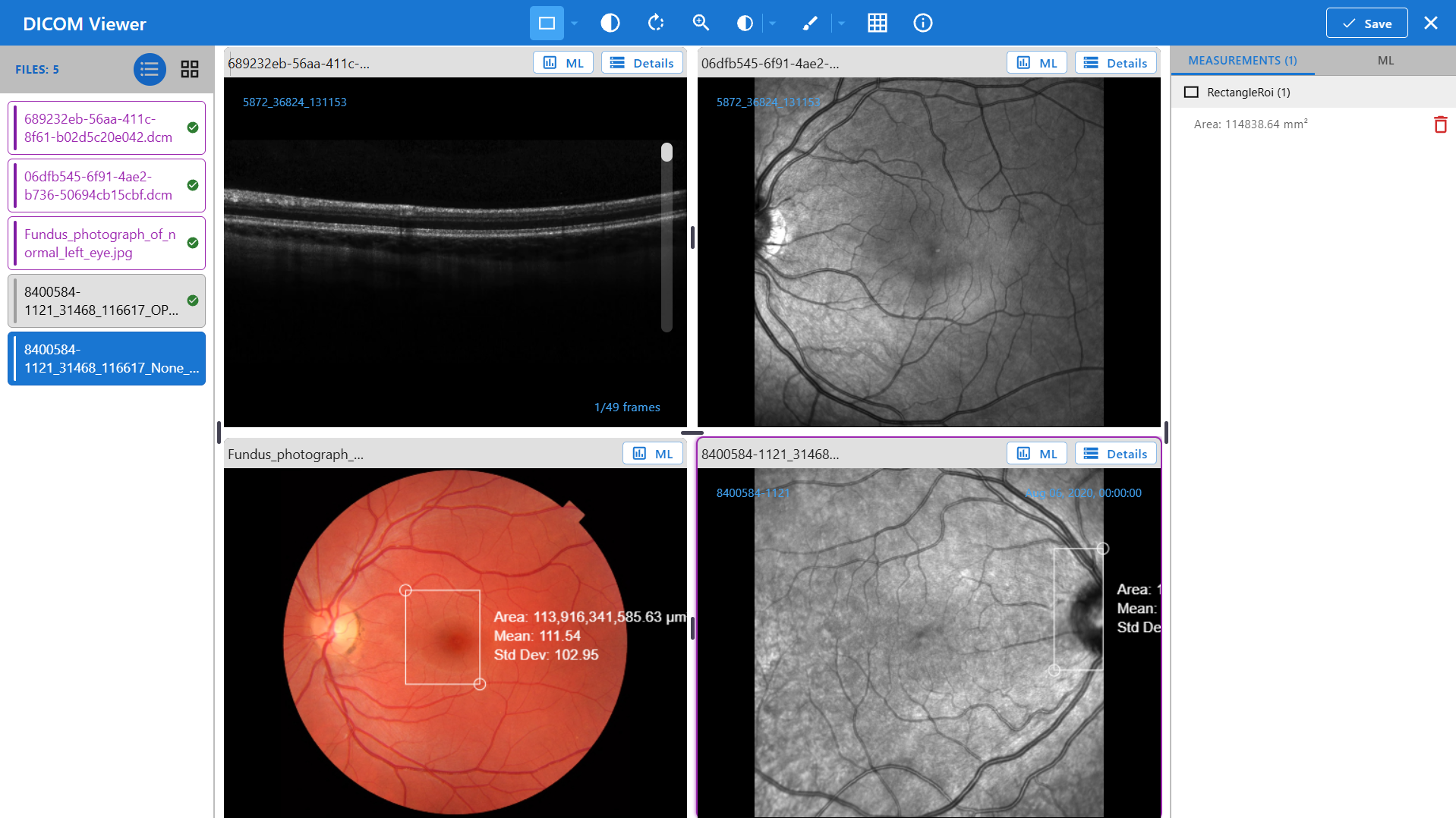The image size is (1456, 818).
Task: Click the 1/49 frames label
Action: (627, 407)
